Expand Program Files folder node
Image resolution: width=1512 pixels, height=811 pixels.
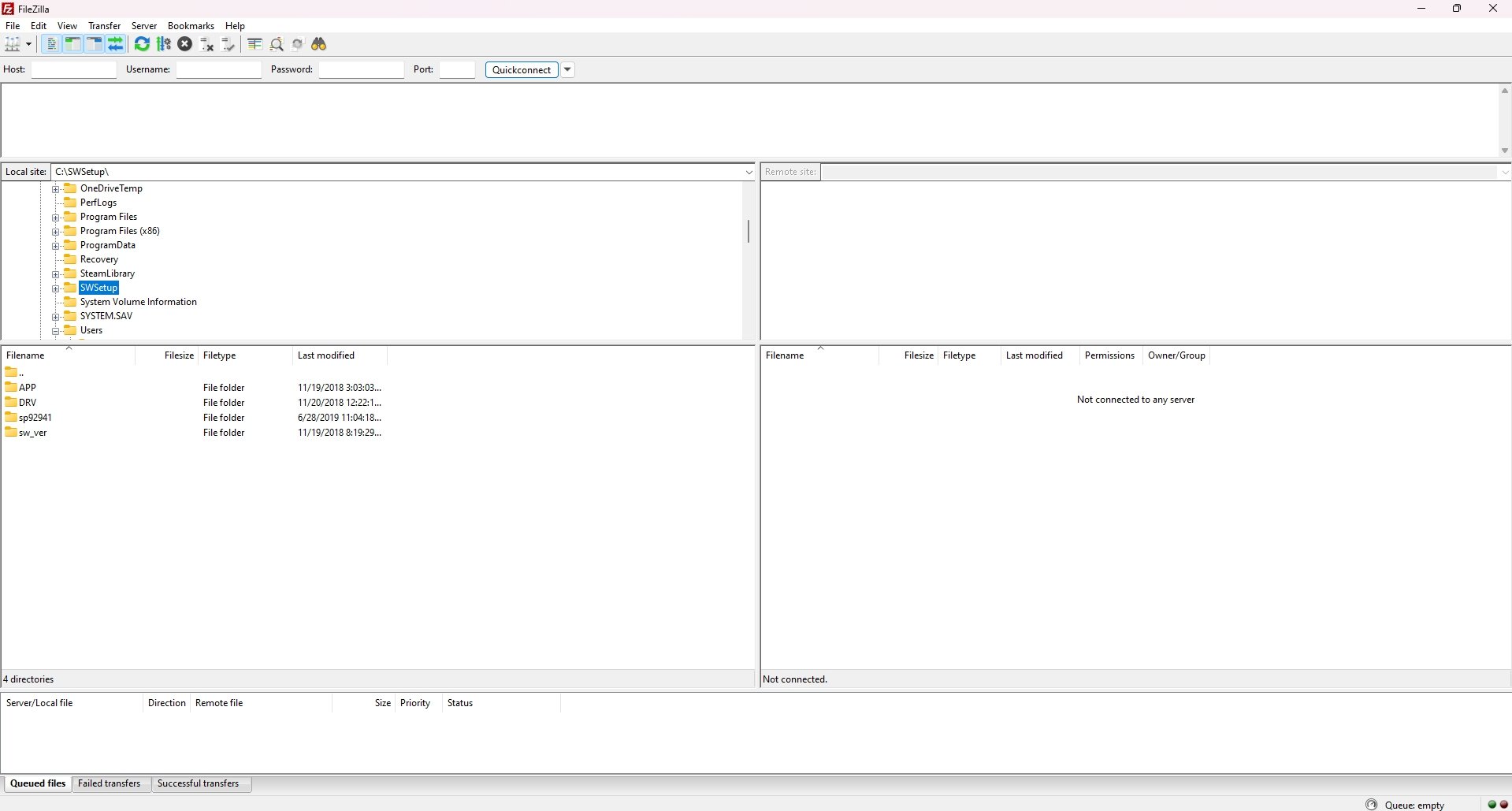[x=56, y=218]
